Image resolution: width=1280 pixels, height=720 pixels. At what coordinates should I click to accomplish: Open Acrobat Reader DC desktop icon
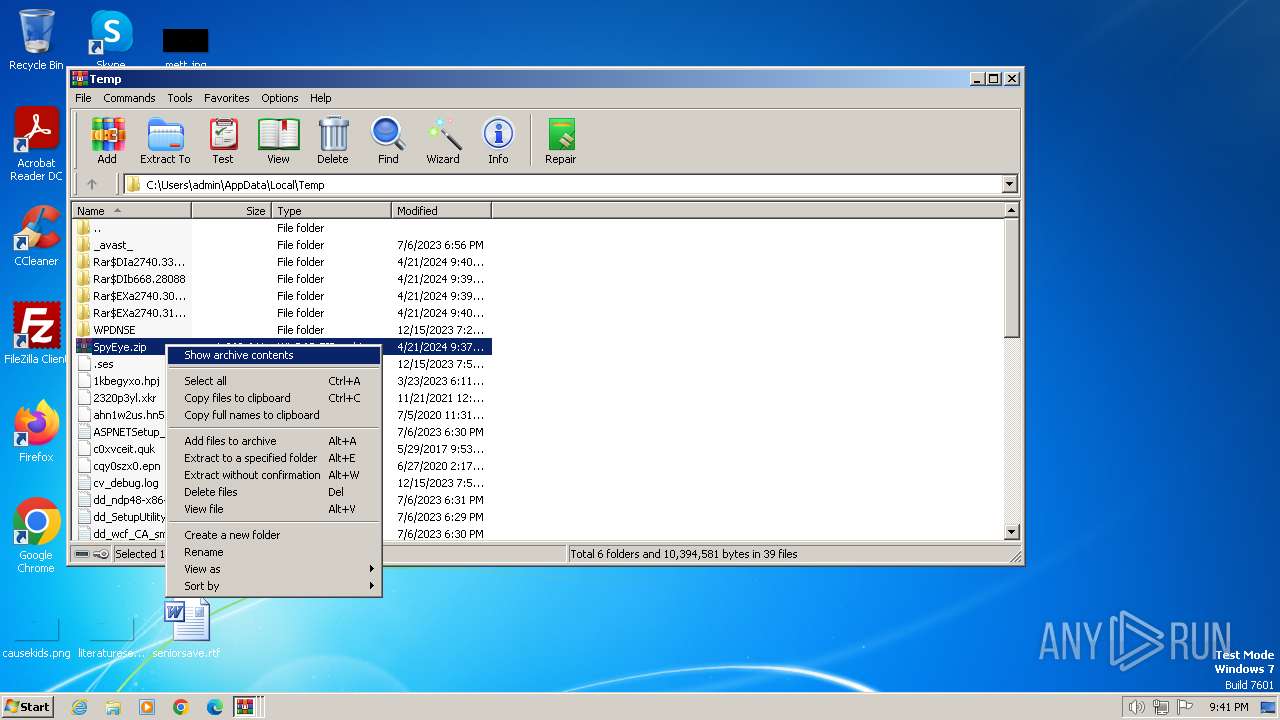(x=36, y=145)
